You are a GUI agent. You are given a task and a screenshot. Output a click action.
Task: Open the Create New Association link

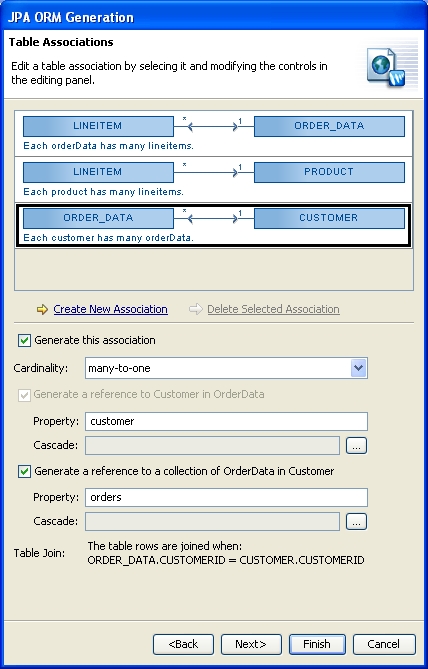(111, 309)
